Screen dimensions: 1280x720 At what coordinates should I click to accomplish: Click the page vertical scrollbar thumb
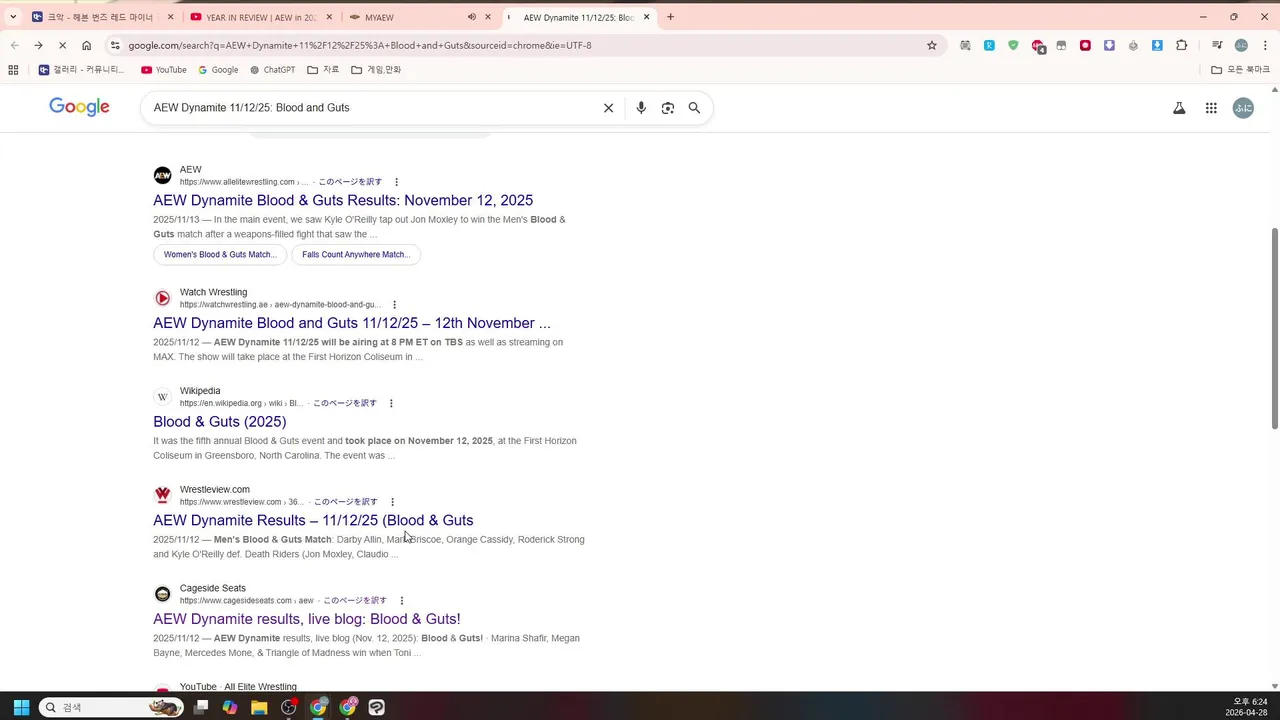1274,329
